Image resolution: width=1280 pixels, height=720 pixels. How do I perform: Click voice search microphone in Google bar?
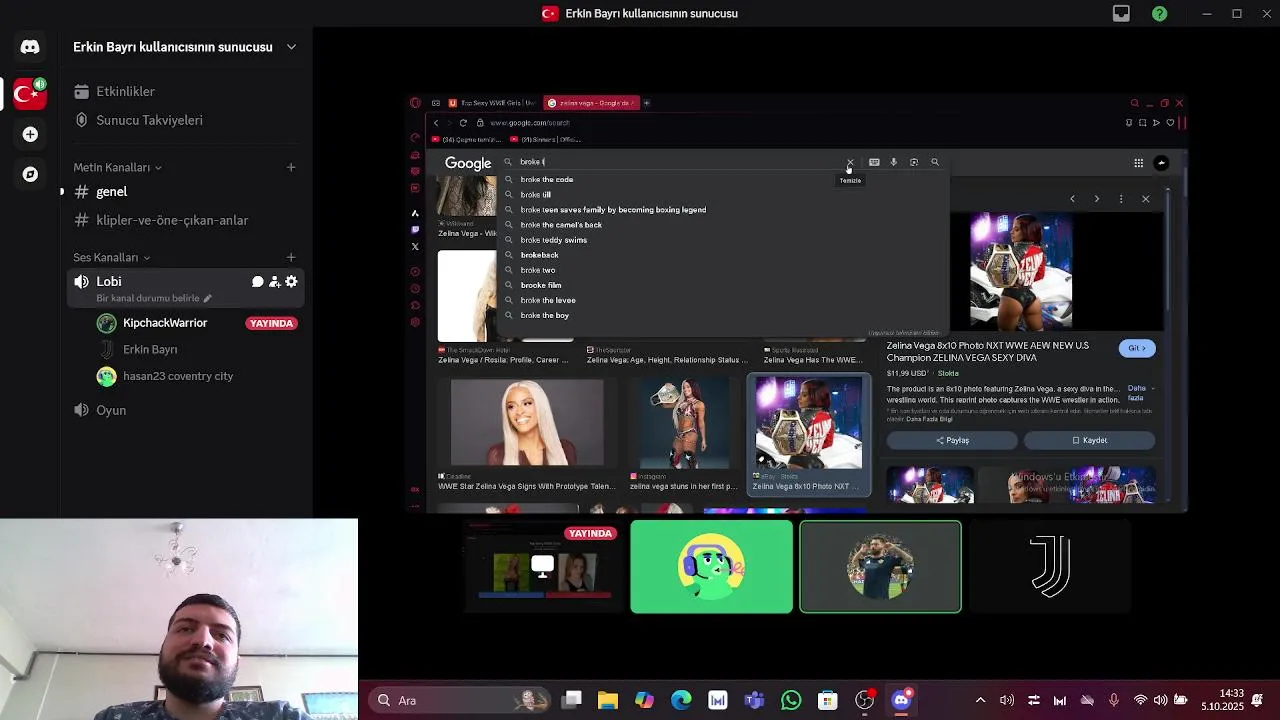[x=894, y=162]
